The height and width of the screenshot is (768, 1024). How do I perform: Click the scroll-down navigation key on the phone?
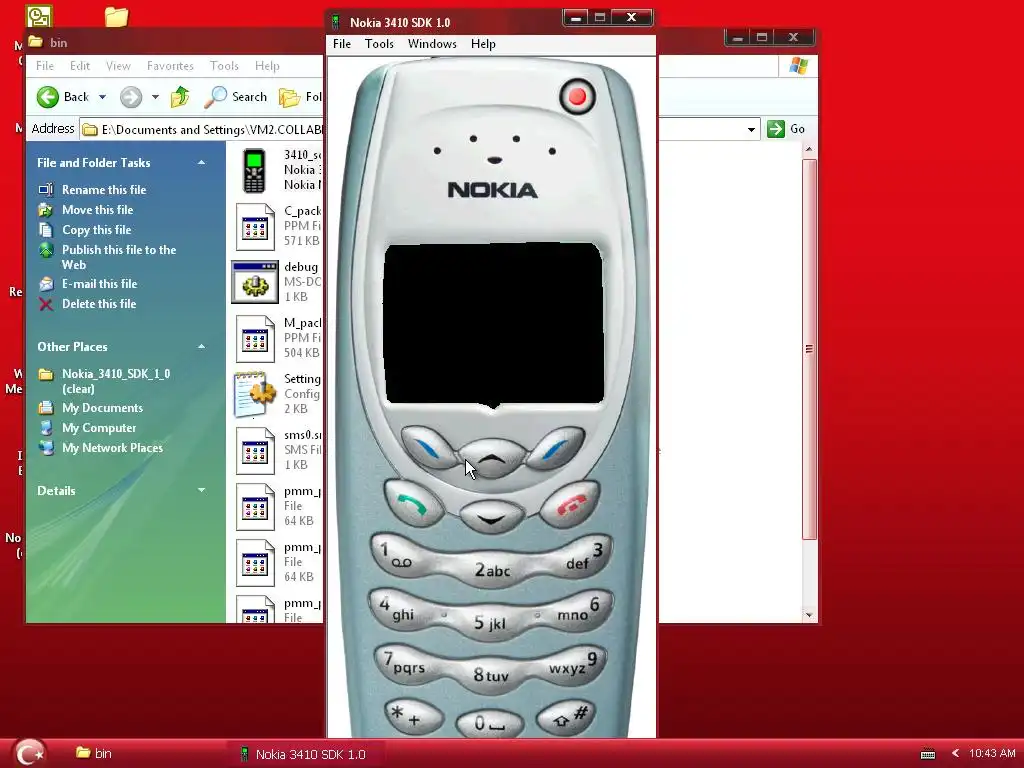click(x=492, y=517)
